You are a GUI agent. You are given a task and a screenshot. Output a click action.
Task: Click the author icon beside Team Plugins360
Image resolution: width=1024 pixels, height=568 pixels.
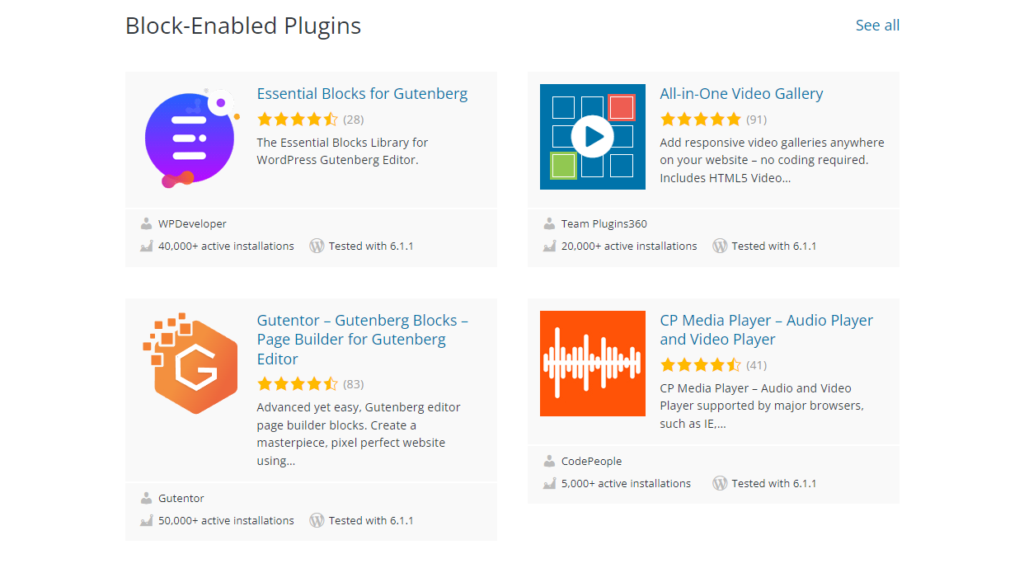549,224
